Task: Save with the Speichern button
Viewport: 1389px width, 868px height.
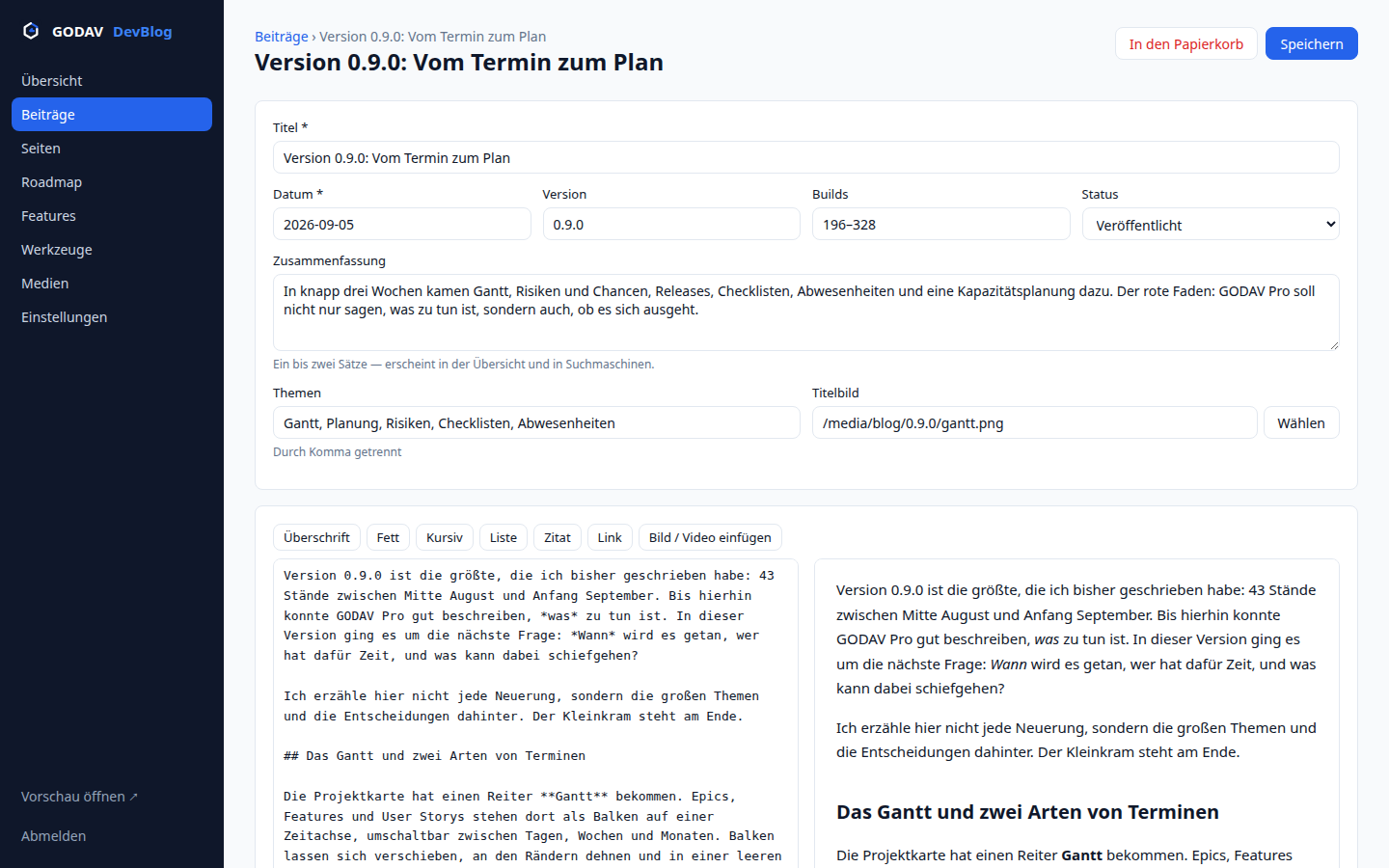Action: [x=1312, y=43]
